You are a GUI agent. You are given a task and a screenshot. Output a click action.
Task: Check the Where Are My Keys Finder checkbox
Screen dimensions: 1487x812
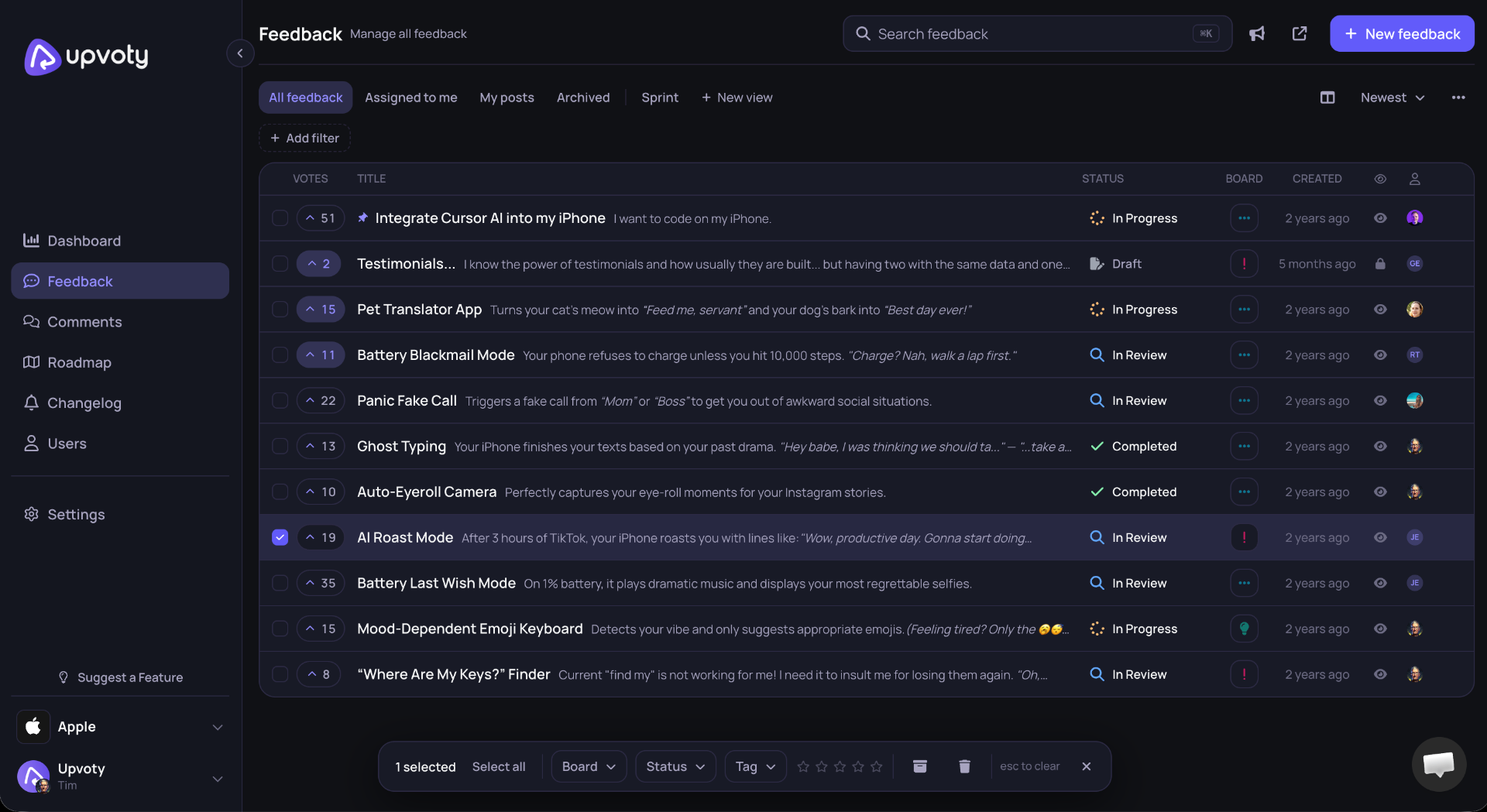(280, 674)
